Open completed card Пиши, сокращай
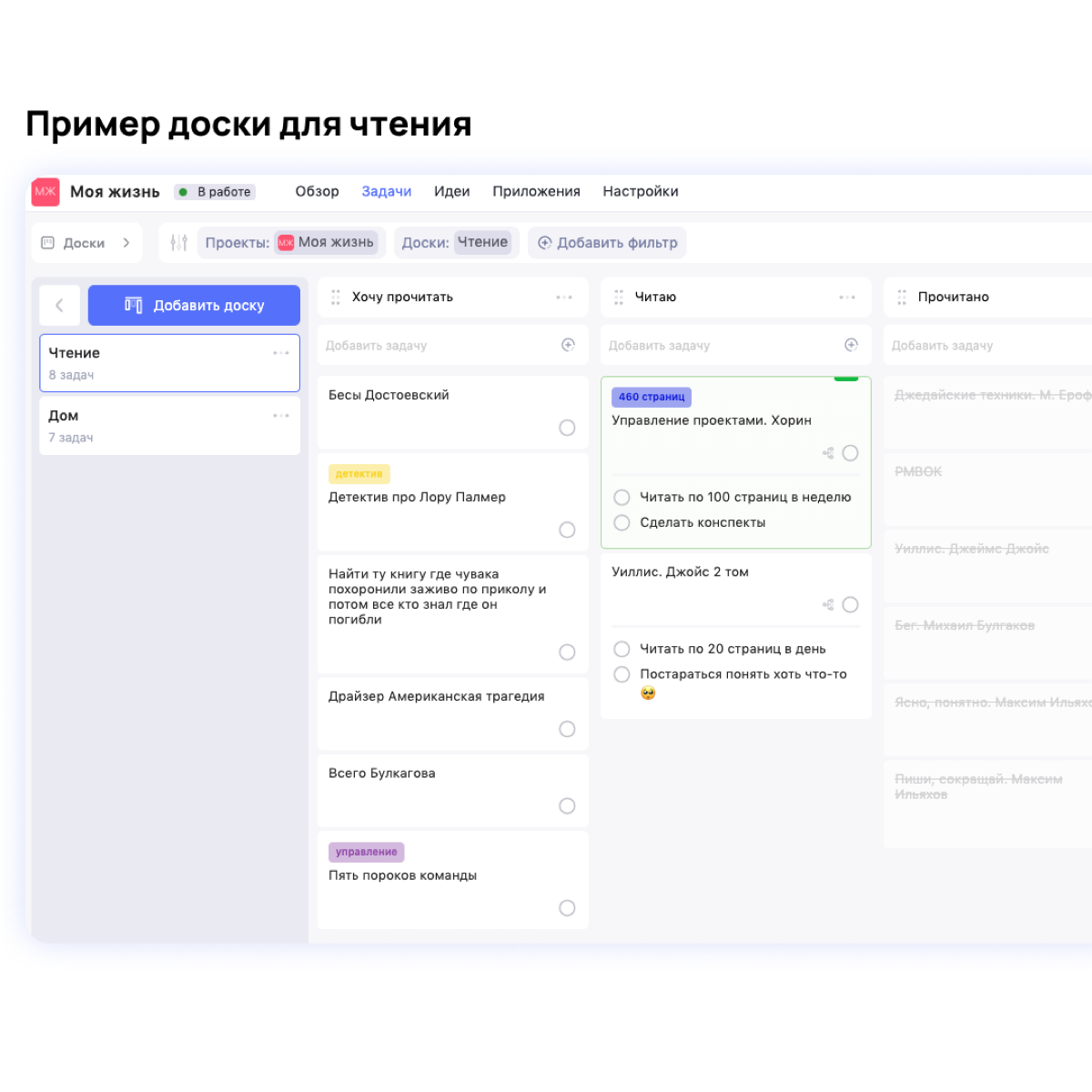 988,804
